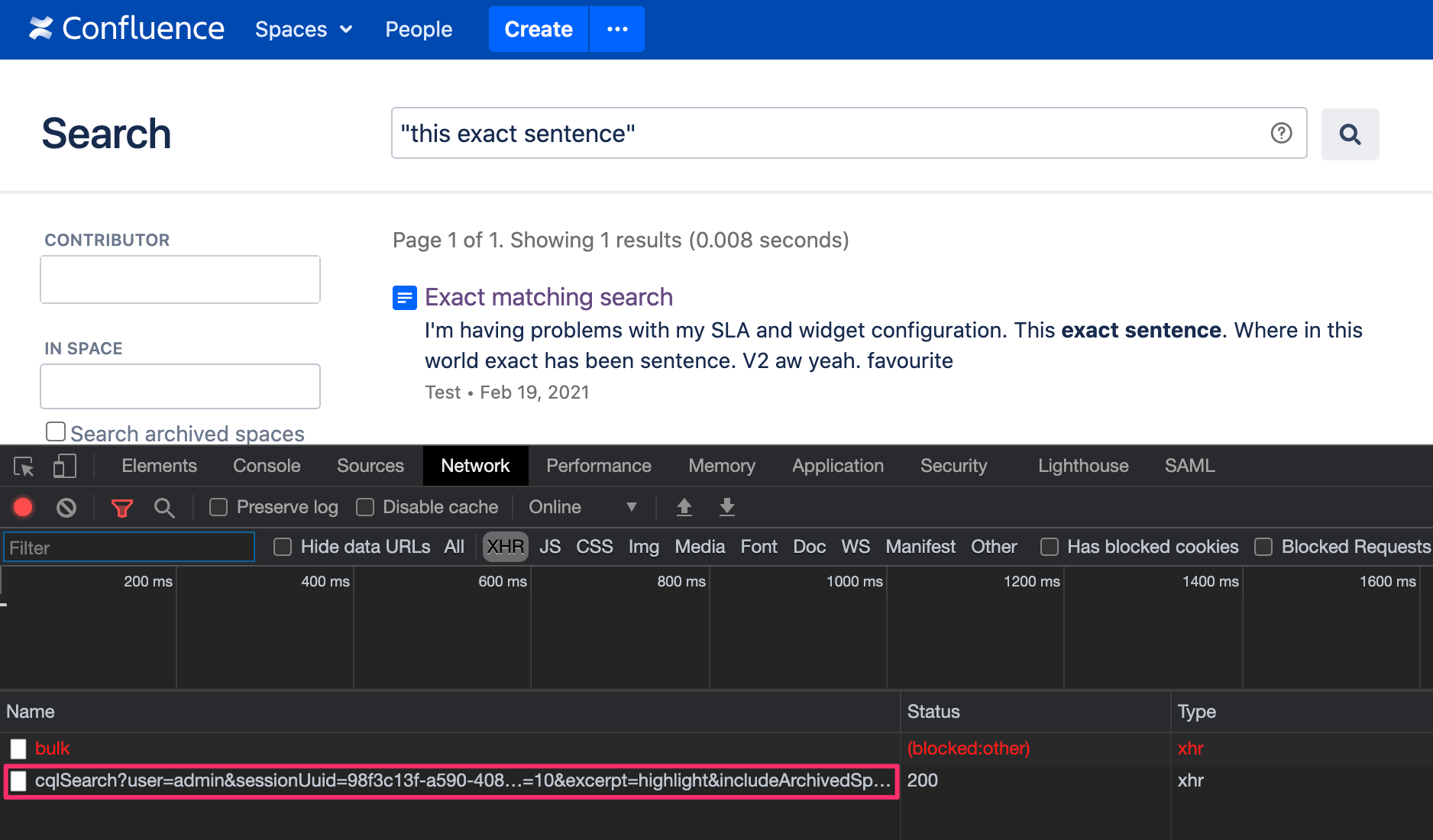Viewport: 1433px width, 840px height.
Task: Select the WS request type filter
Action: tap(856, 547)
